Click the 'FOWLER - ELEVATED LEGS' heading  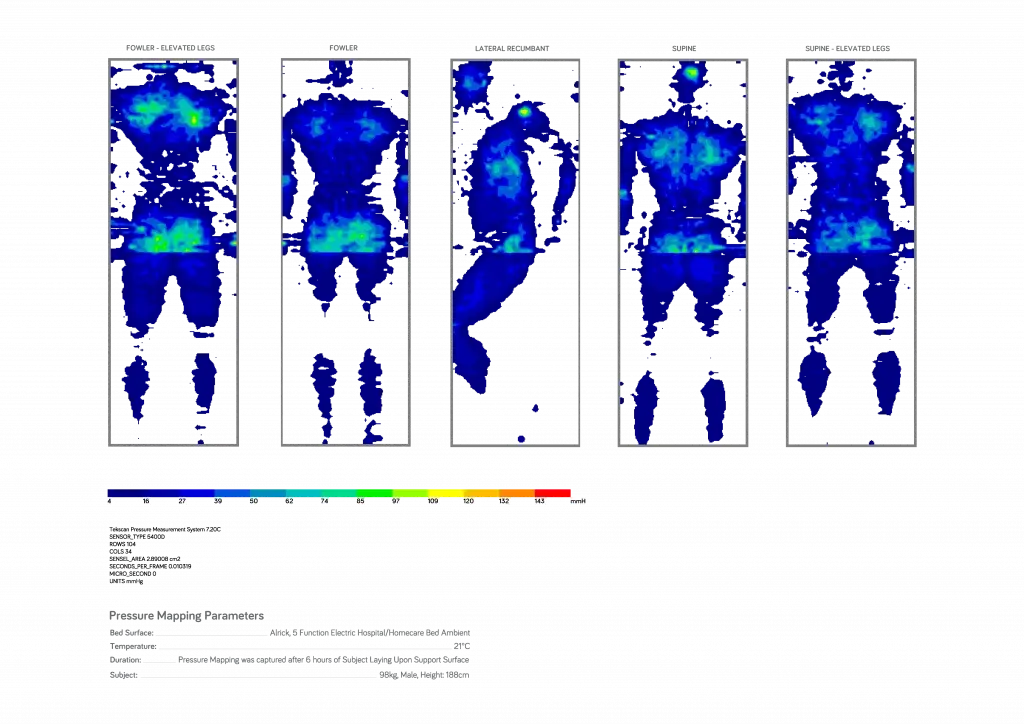tap(170, 48)
